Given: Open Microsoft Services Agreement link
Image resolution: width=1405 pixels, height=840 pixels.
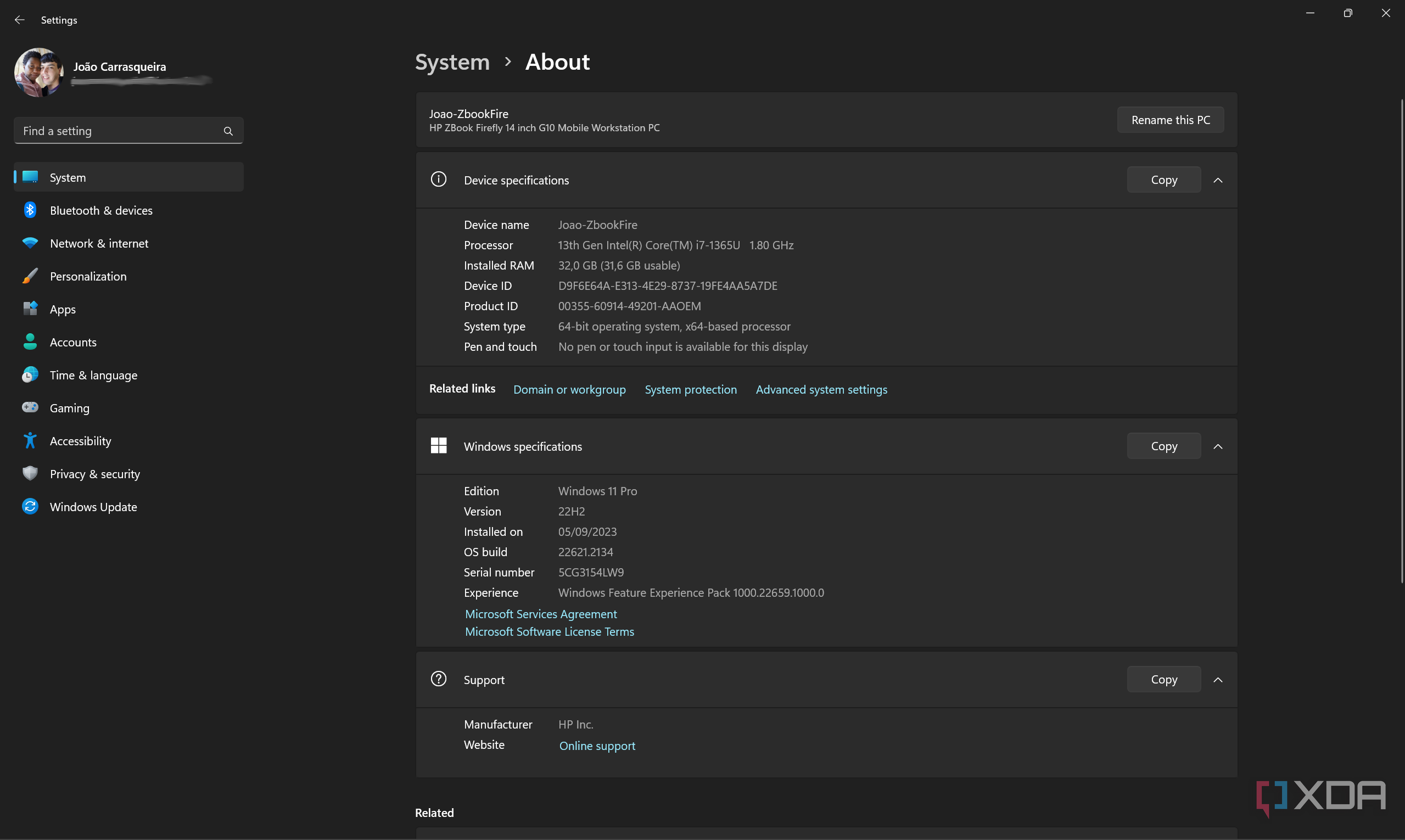Looking at the screenshot, I should point(541,614).
